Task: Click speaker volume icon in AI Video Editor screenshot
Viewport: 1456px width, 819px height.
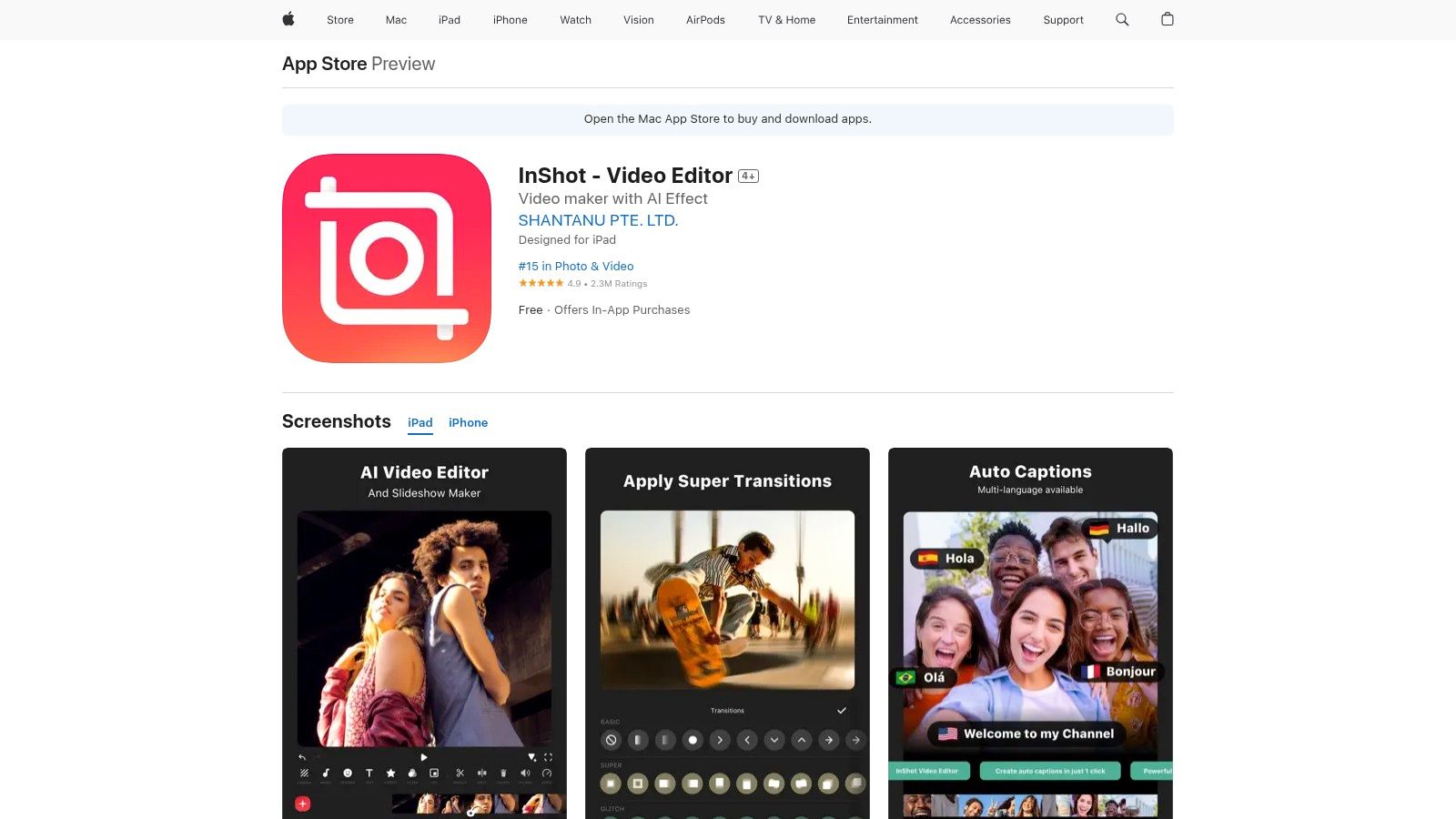Action: click(x=525, y=773)
